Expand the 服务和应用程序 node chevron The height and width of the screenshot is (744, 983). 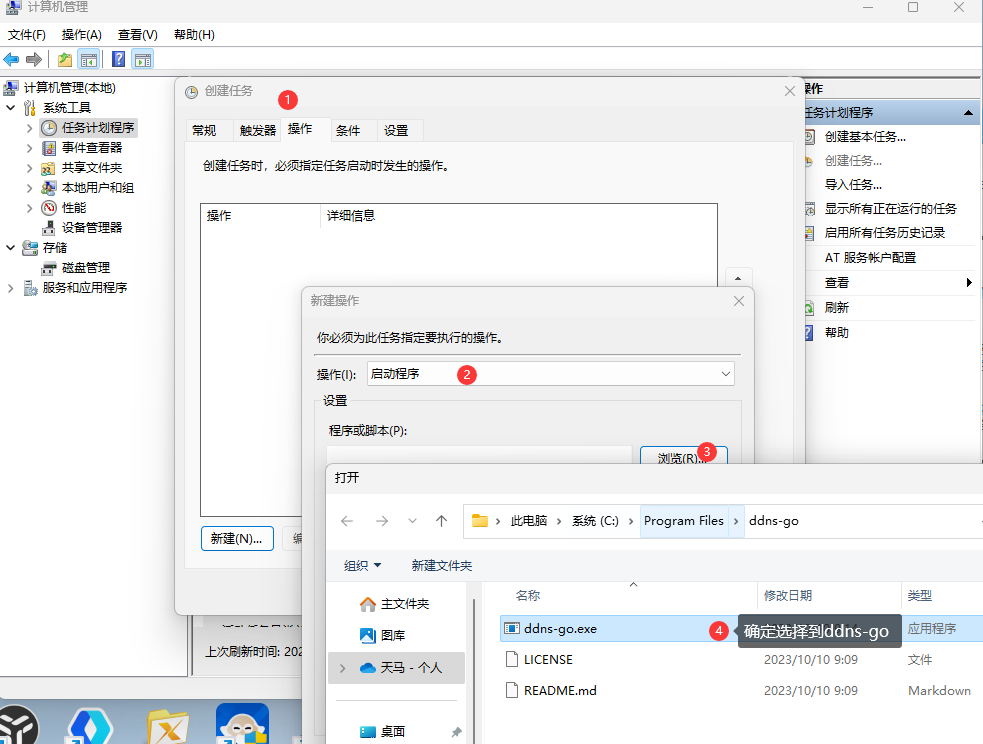click(11, 288)
